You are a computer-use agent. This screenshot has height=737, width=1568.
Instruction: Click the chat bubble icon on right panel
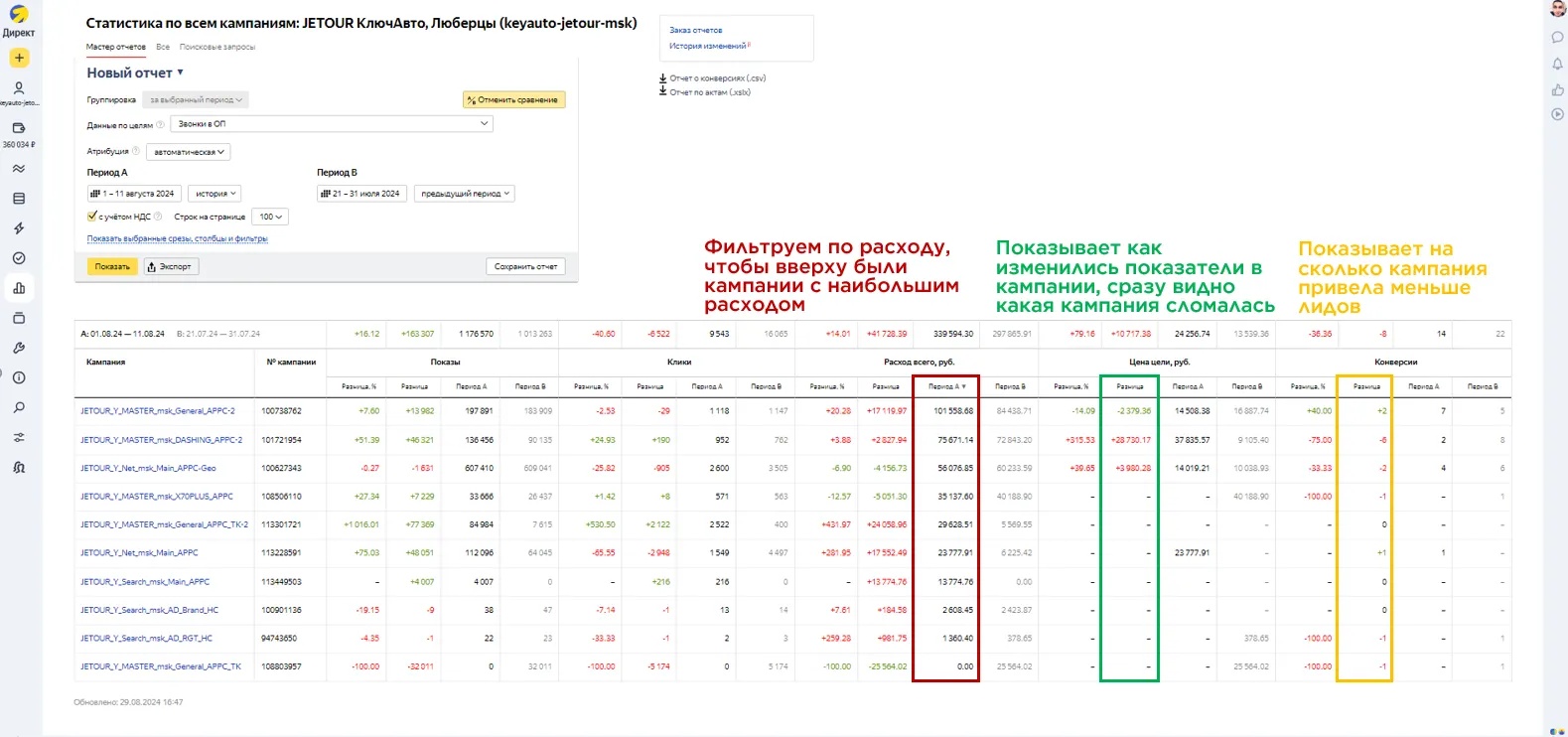click(x=1557, y=38)
